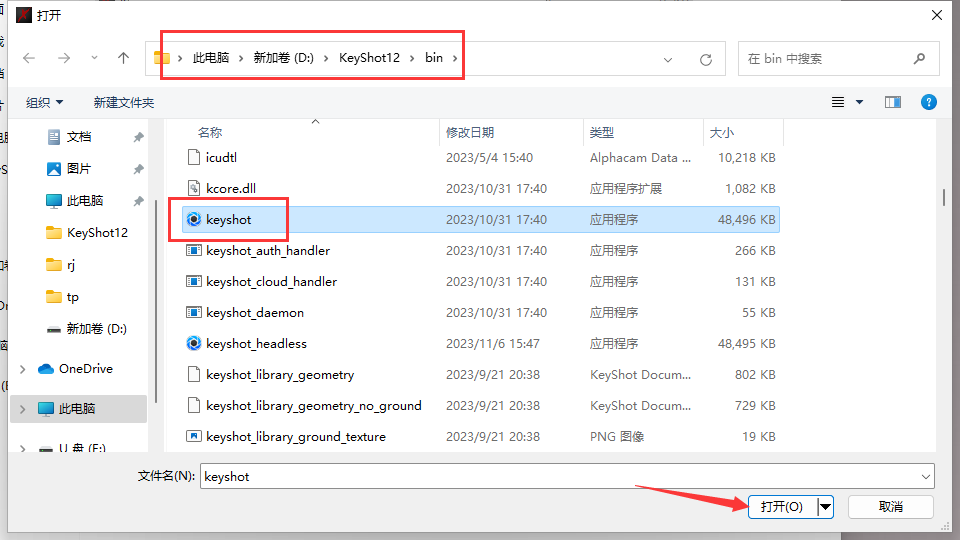Change view layout icon
Screen dimensions: 960x540
tap(838, 102)
